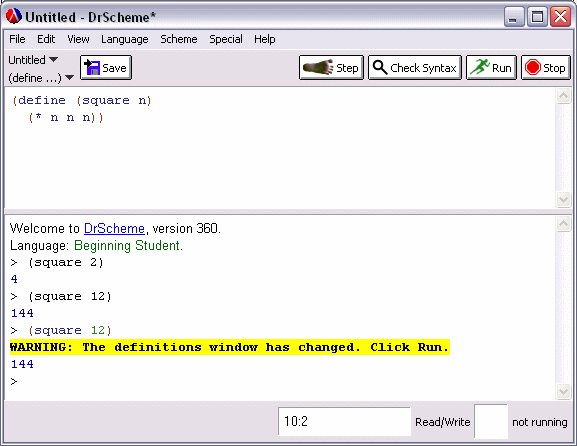Click the '(* n n n))' code line

[66, 118]
